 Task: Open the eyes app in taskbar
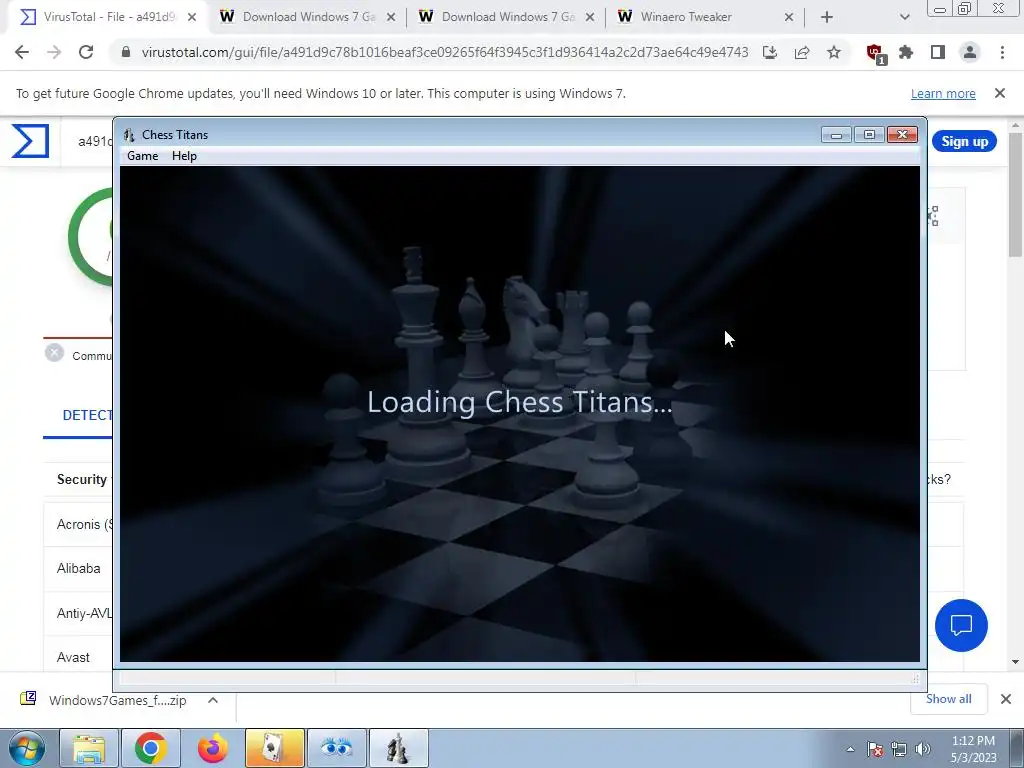tap(337, 748)
